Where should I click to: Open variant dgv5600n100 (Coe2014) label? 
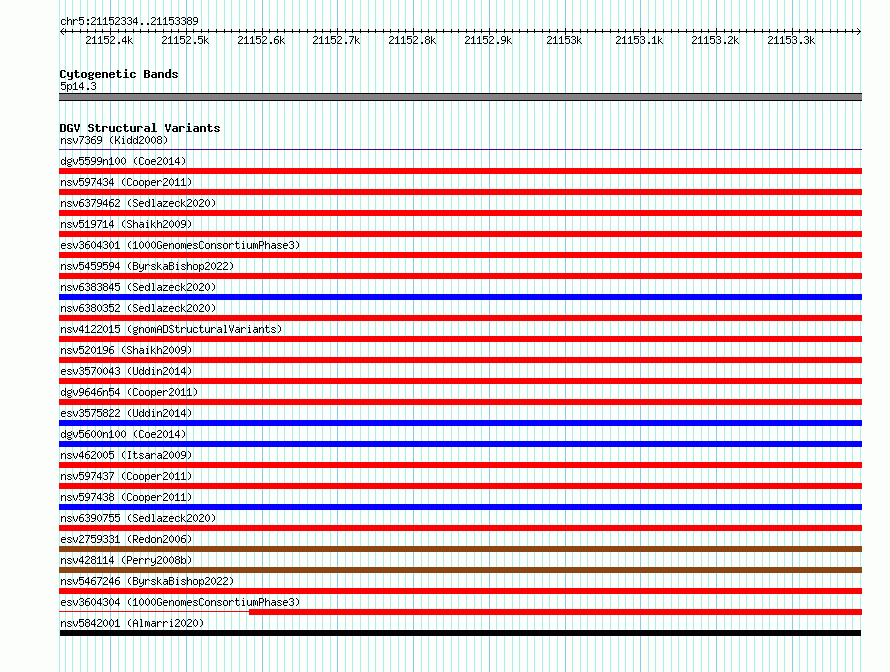click(x=123, y=434)
